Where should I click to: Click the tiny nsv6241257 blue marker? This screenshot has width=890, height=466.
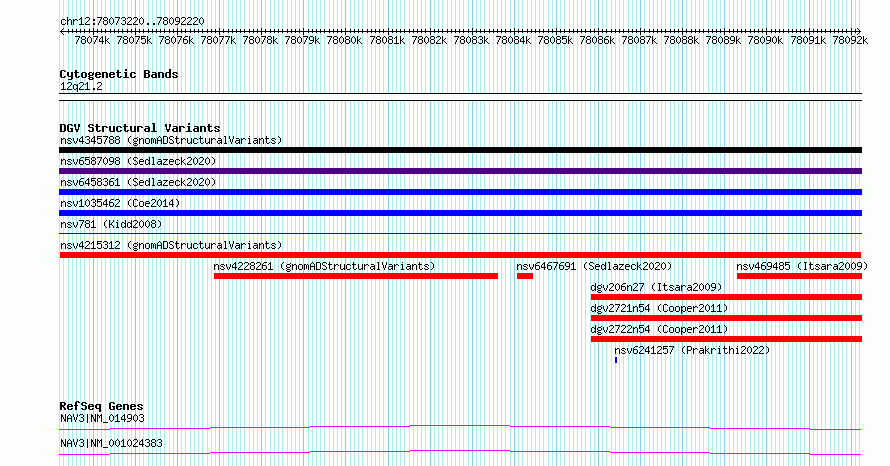click(x=616, y=360)
